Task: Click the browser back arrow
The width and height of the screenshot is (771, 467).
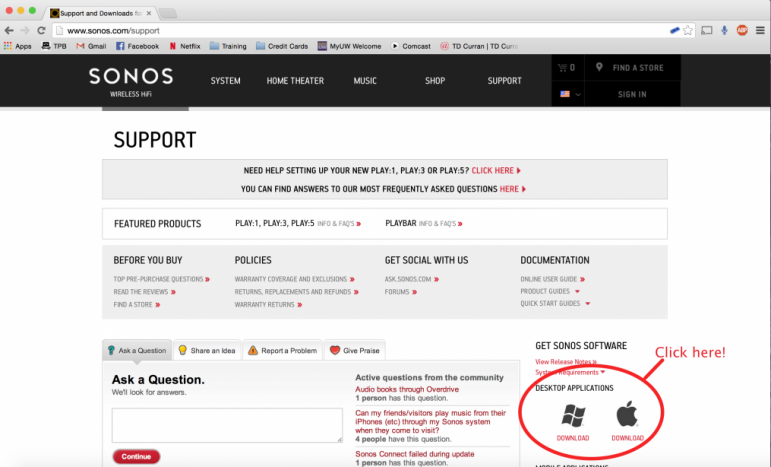Action: [9, 30]
